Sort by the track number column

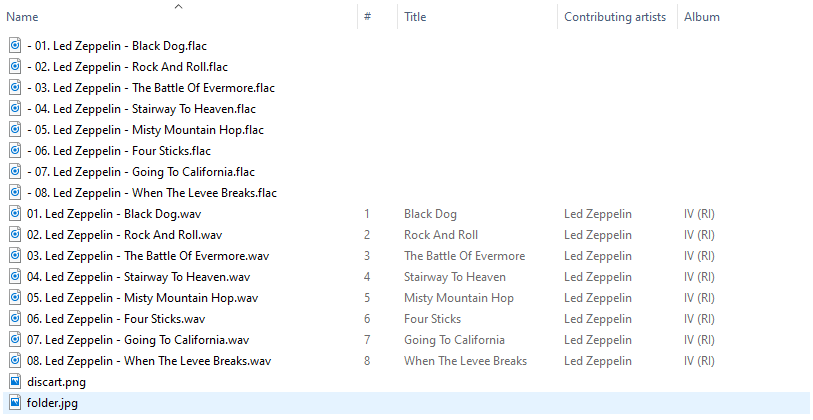pos(368,17)
